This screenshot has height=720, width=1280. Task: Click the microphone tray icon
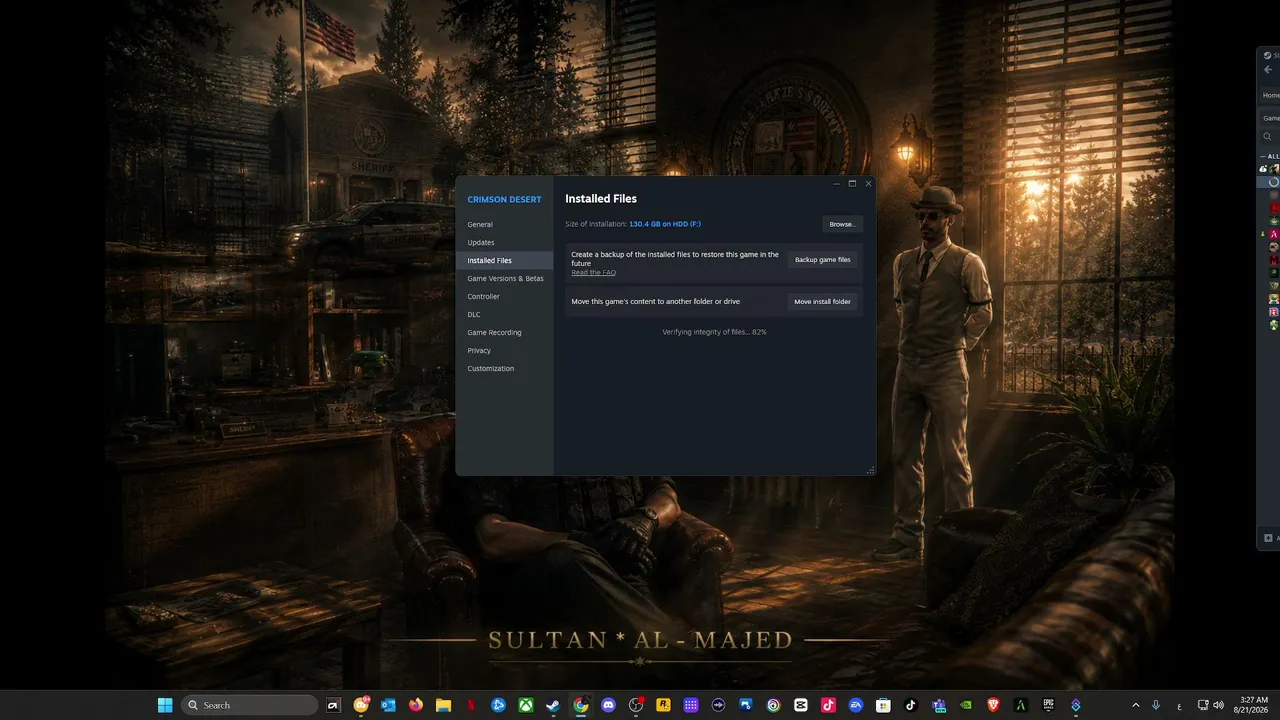[x=1156, y=705]
